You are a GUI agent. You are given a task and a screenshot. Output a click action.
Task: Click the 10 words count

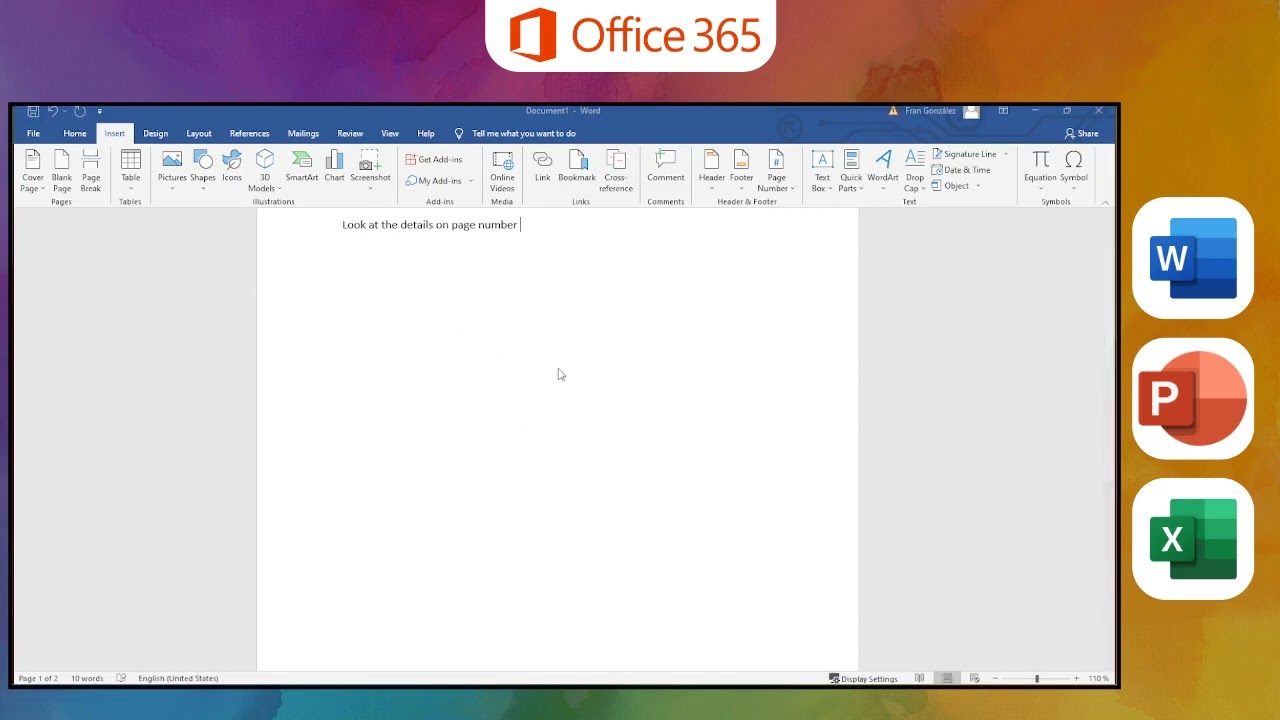click(x=87, y=678)
